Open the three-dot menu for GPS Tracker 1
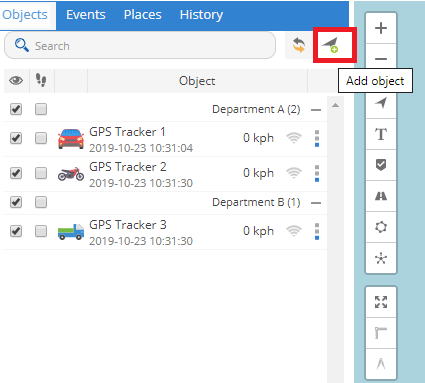 tap(317, 138)
